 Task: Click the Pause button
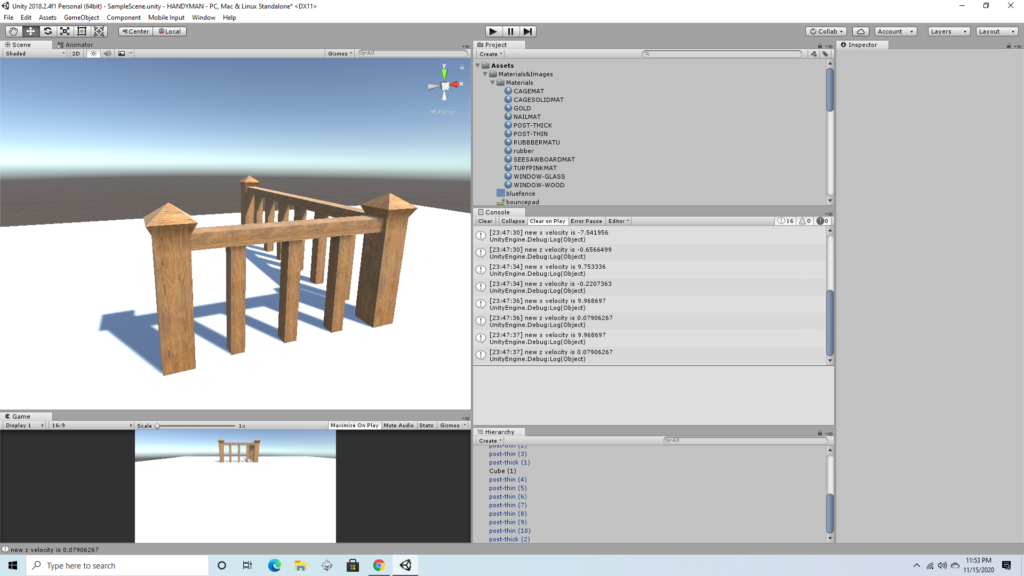[x=510, y=32]
